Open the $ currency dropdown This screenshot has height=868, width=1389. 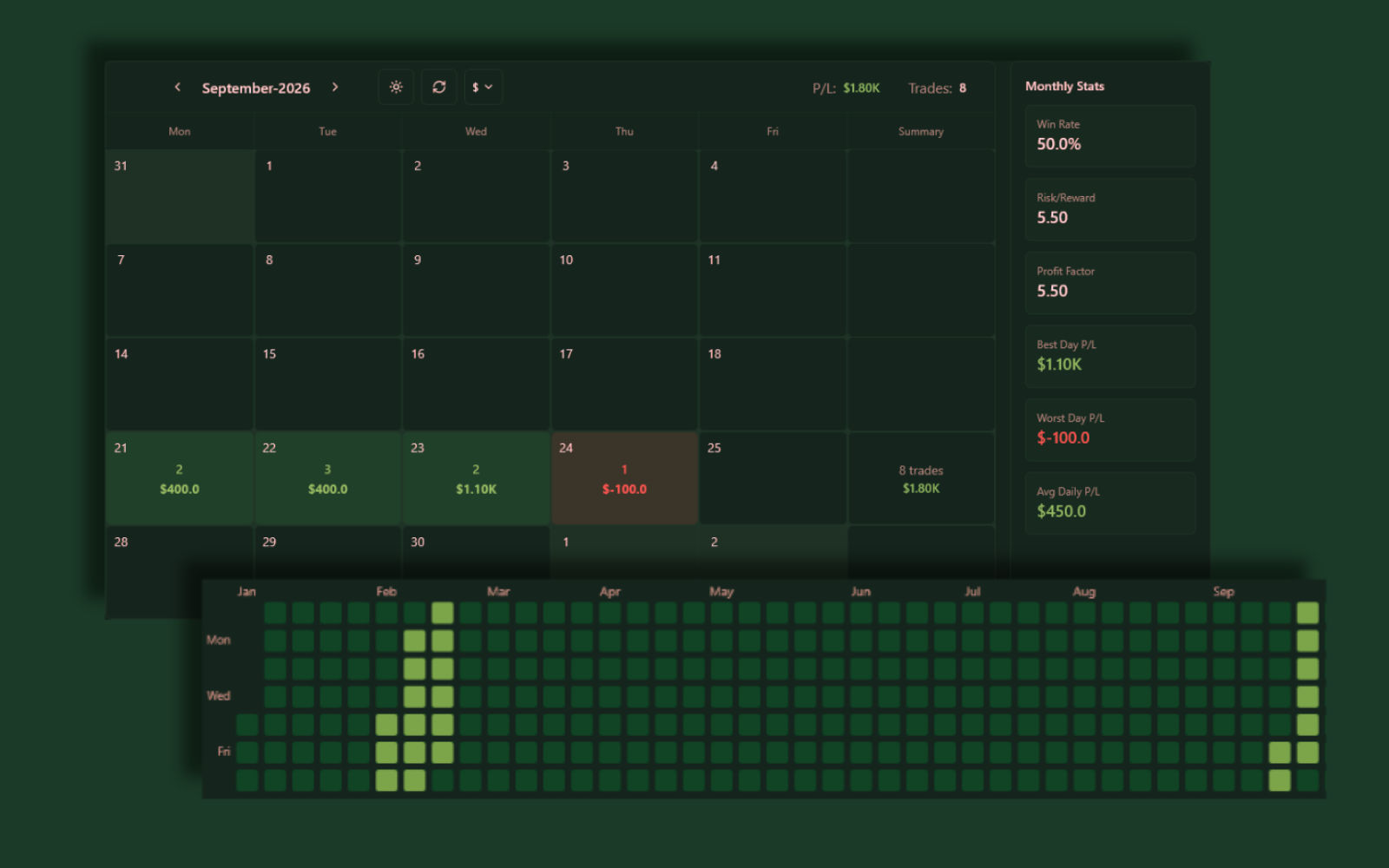coord(483,87)
